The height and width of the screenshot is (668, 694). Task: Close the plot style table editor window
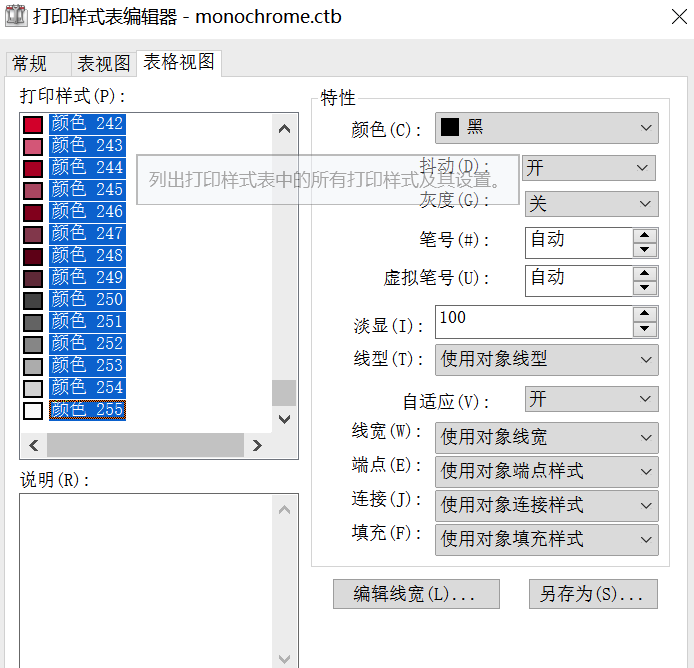tap(679, 17)
